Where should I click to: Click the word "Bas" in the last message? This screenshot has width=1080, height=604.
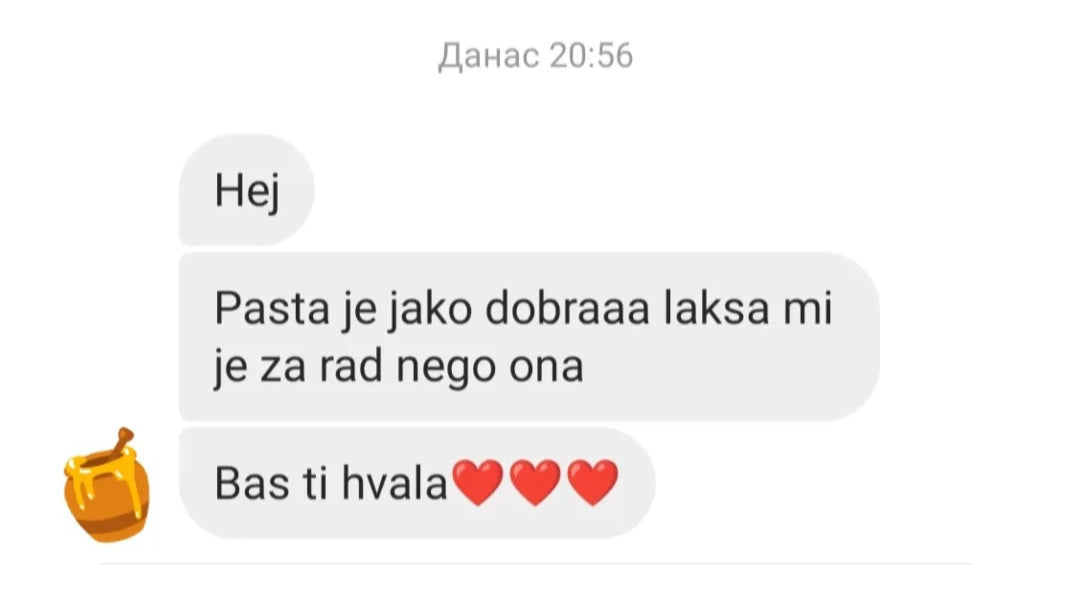(251, 483)
